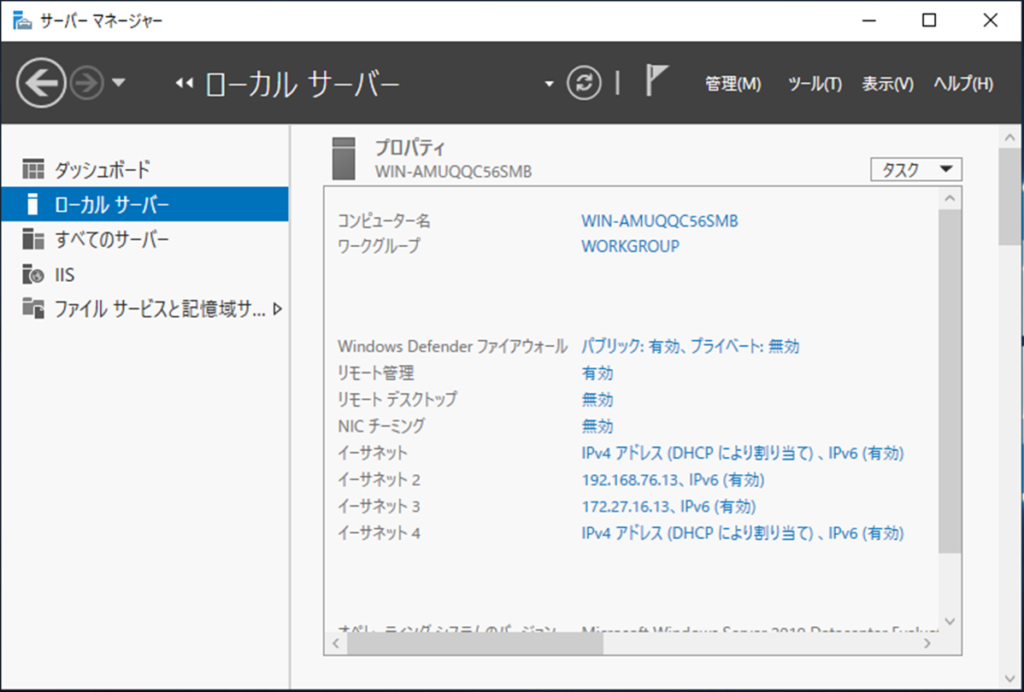Open the ツール(T) menu
Image resolution: width=1024 pixels, height=692 pixels.
(814, 84)
